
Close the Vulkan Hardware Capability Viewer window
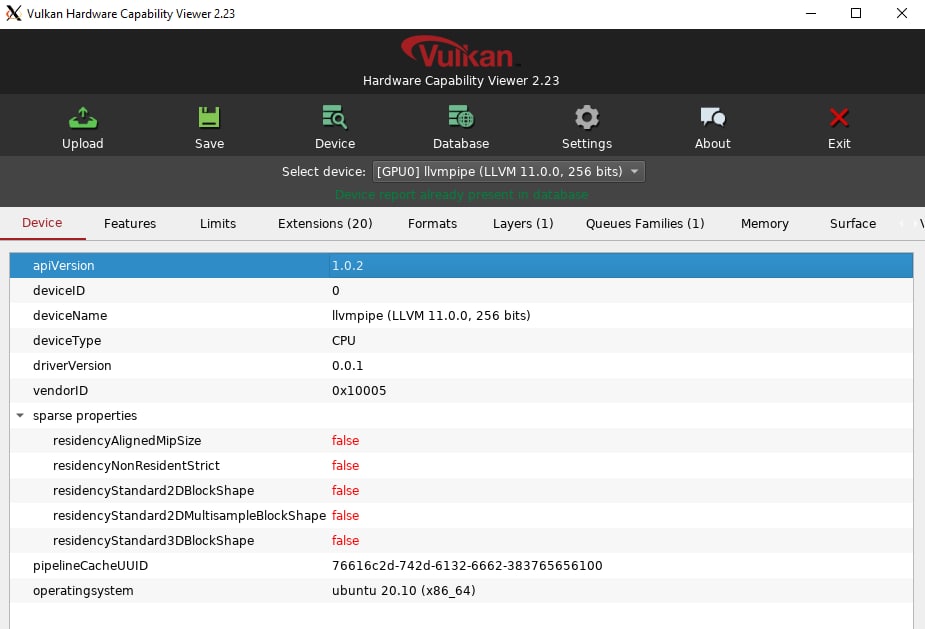(901, 13)
